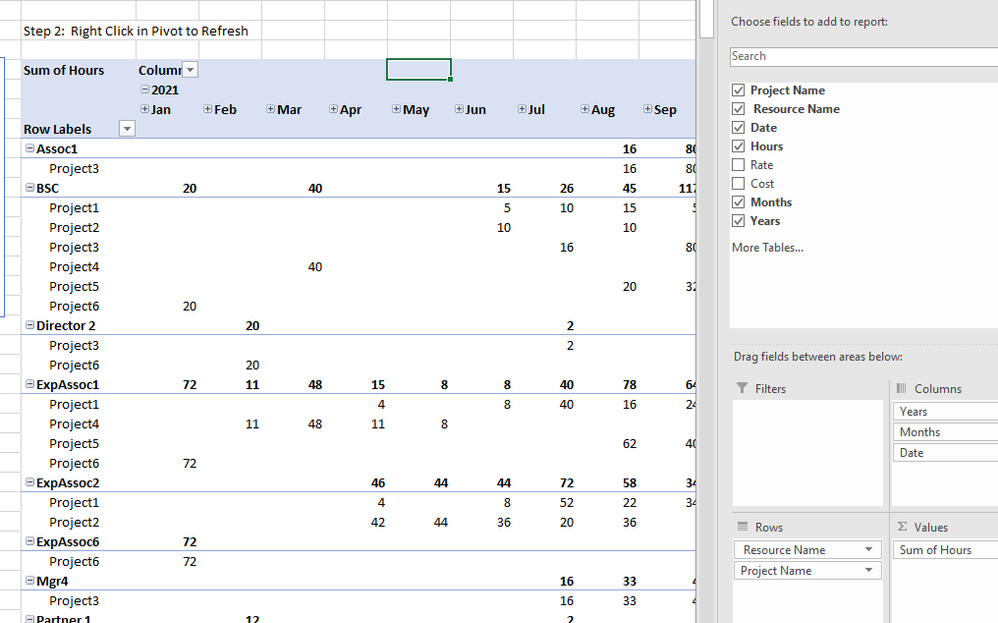Select Project4 under ExpAssoc1
The height and width of the screenshot is (623, 998).
[74, 424]
